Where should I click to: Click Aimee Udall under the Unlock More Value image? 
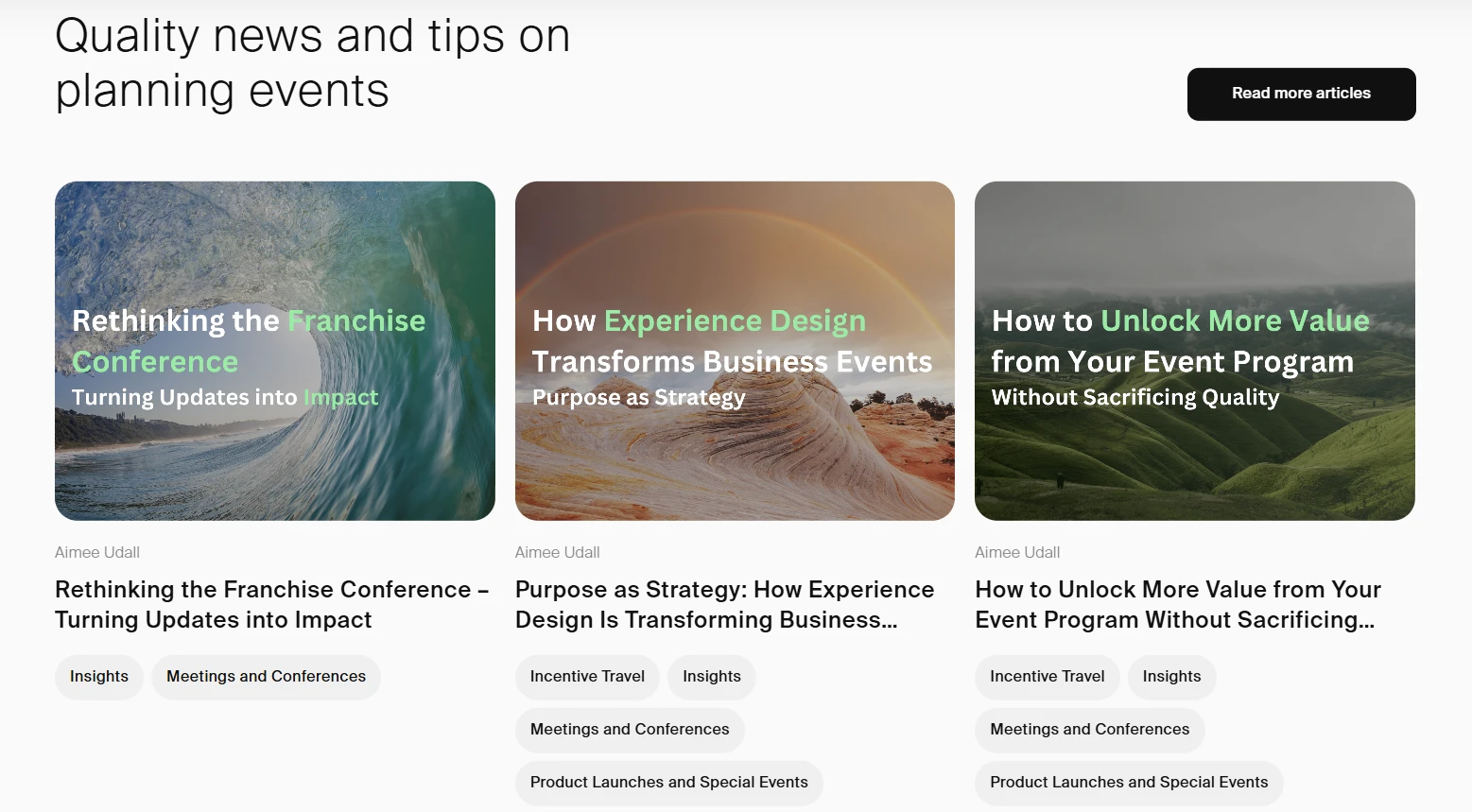coord(1017,552)
